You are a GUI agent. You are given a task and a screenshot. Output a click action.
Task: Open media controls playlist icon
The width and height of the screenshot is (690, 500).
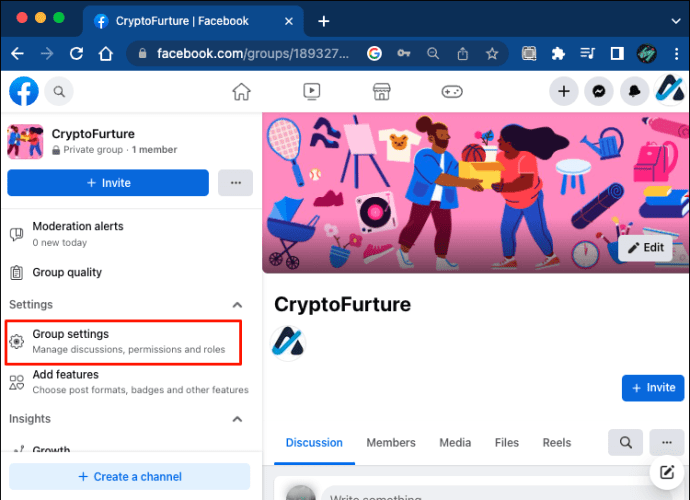pyautogui.click(x=587, y=54)
